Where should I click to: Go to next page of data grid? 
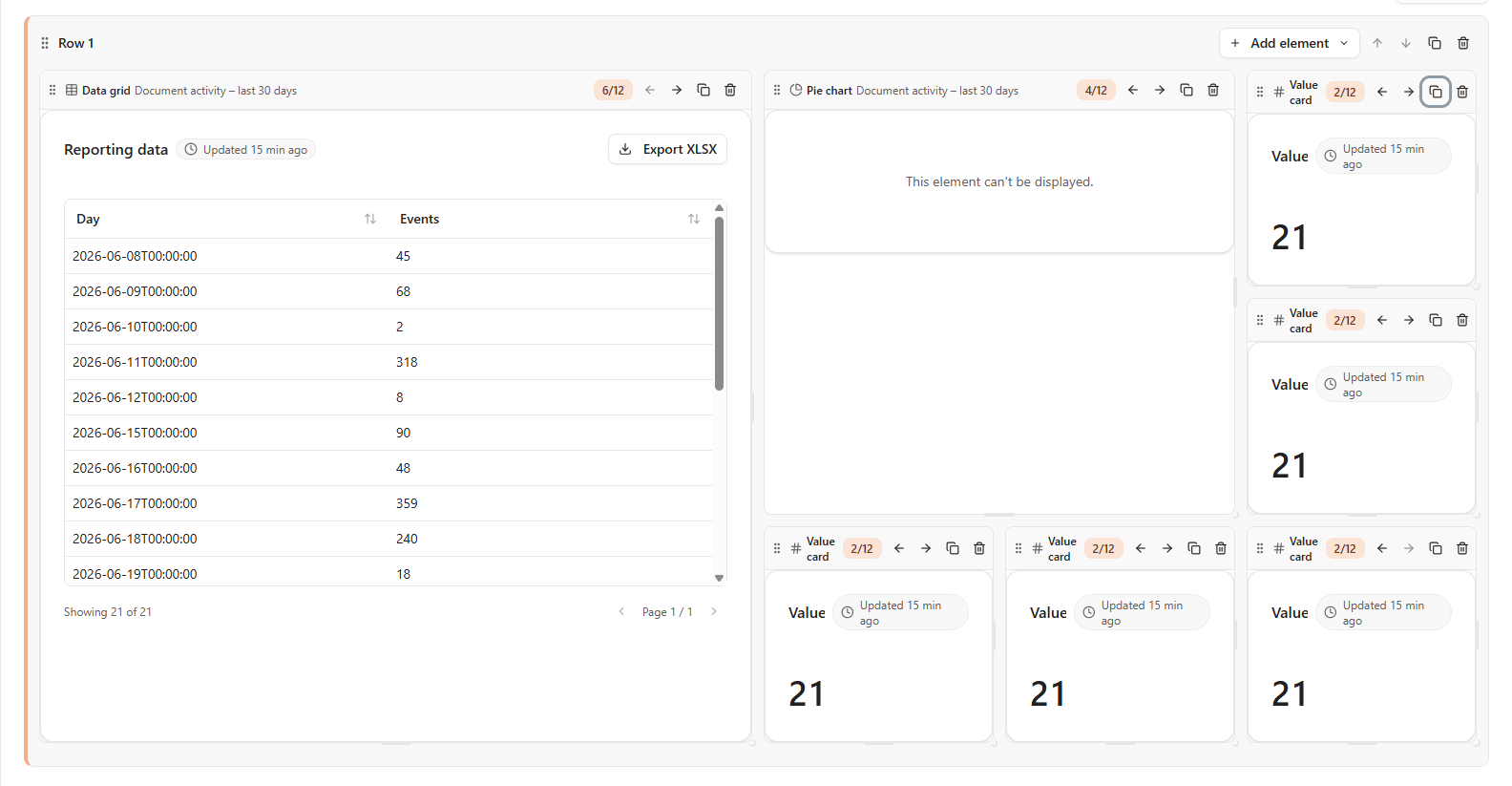pos(713,611)
